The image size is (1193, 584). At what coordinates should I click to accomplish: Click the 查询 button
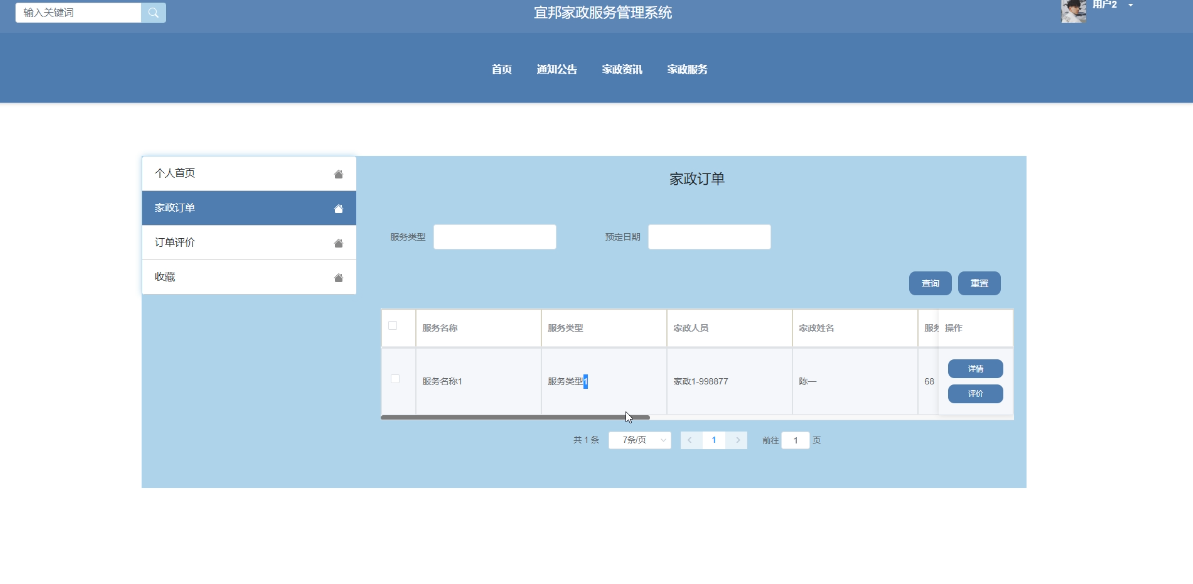930,283
